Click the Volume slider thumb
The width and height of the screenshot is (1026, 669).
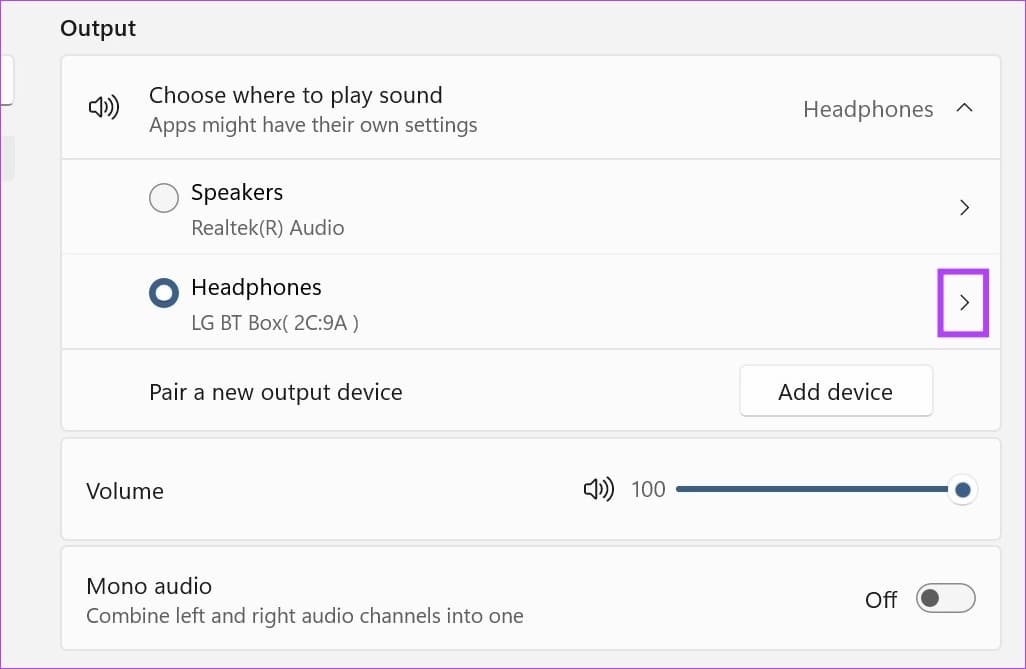962,490
